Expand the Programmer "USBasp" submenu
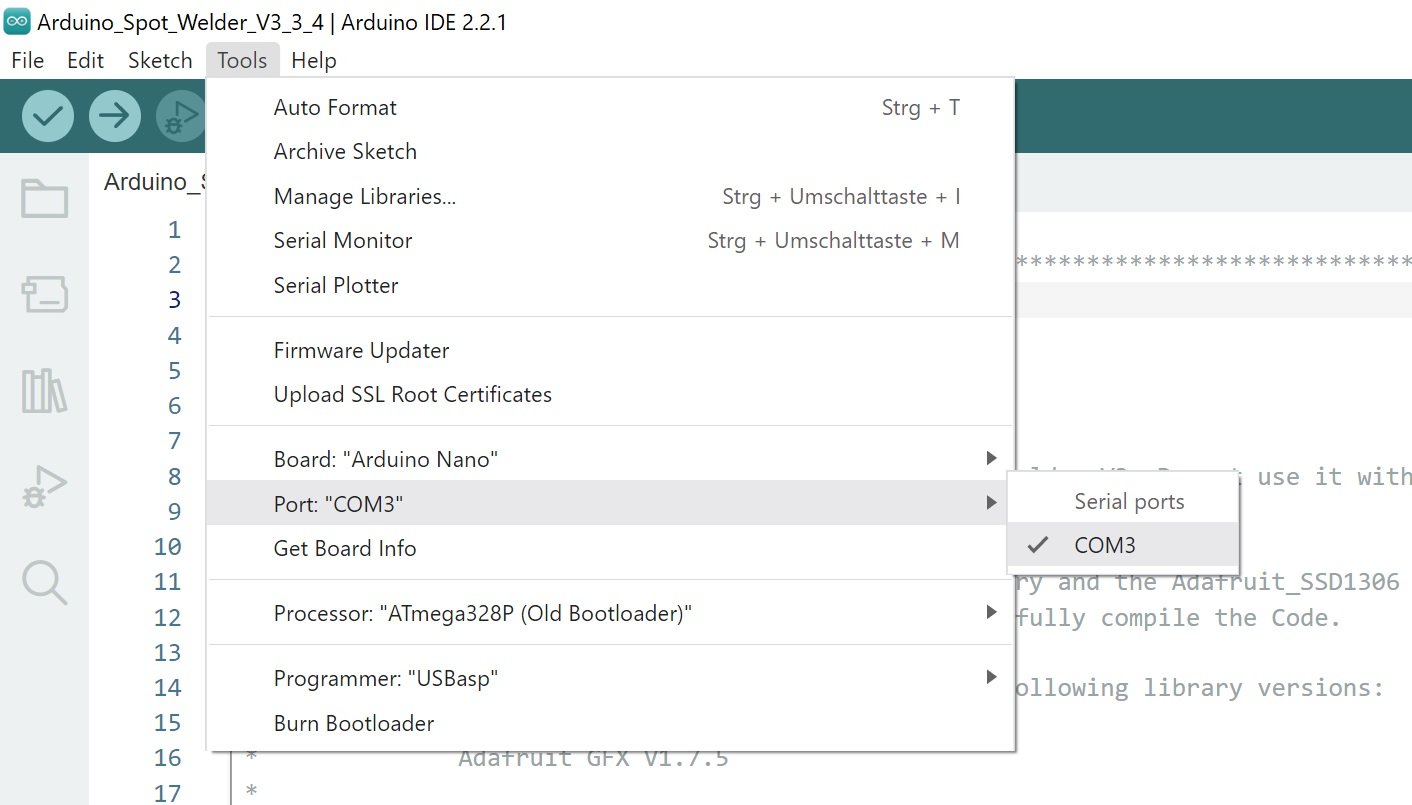The image size is (1412, 805). point(610,679)
